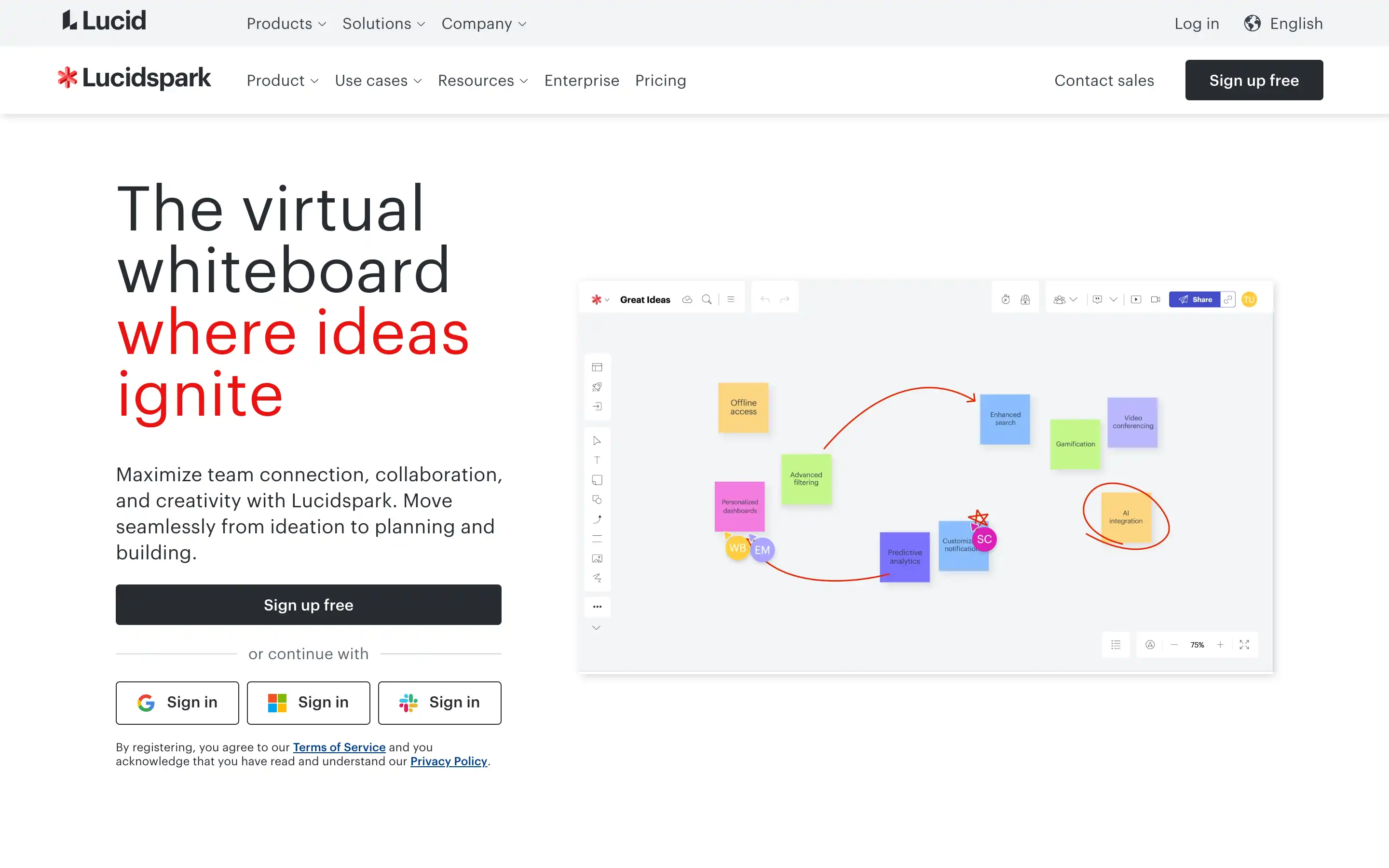
Task: Select the AI integration sticky note
Action: 1126,517
